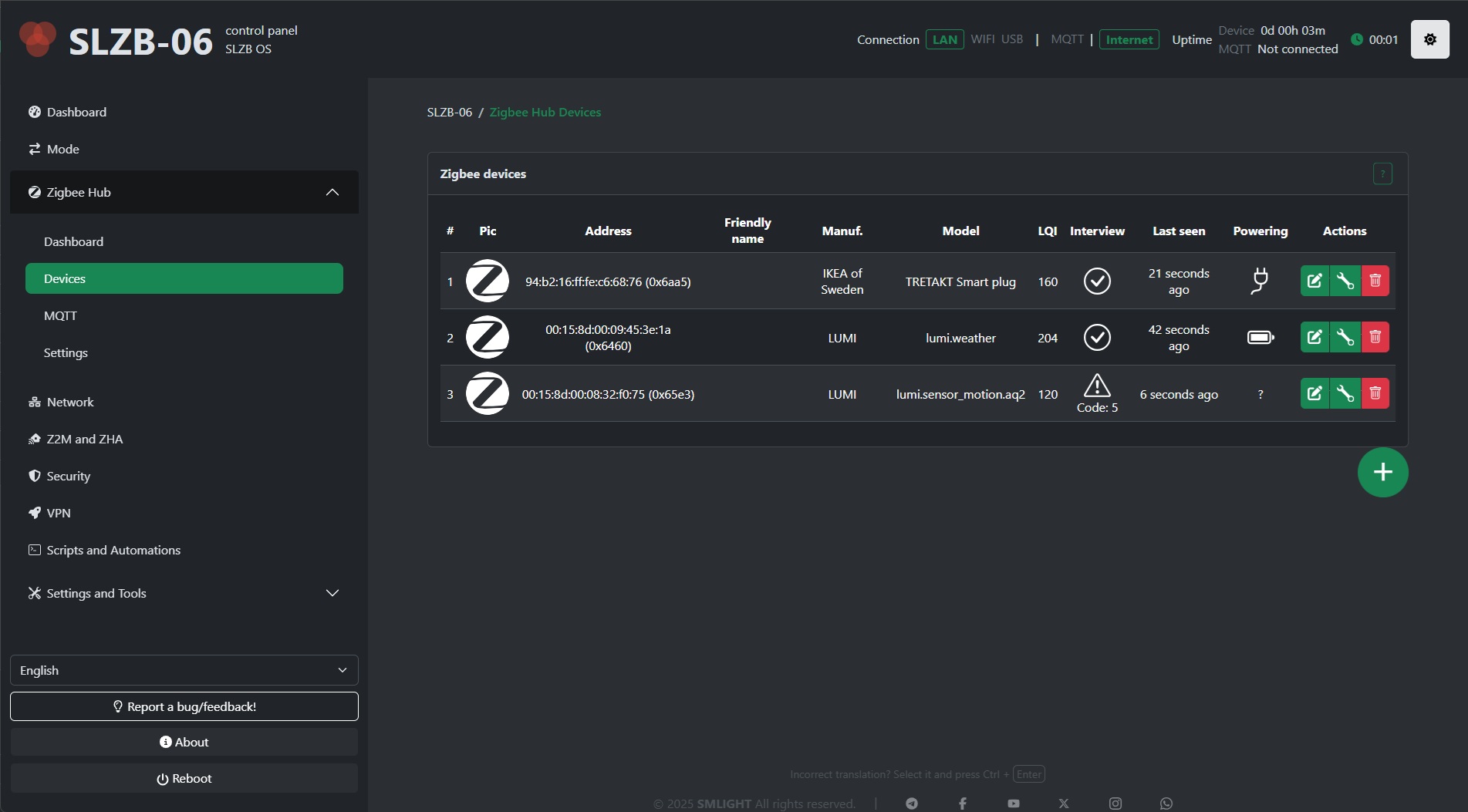The image size is (1468, 812).
Task: Click the Report a bug/feedback button
Action: [x=184, y=706]
